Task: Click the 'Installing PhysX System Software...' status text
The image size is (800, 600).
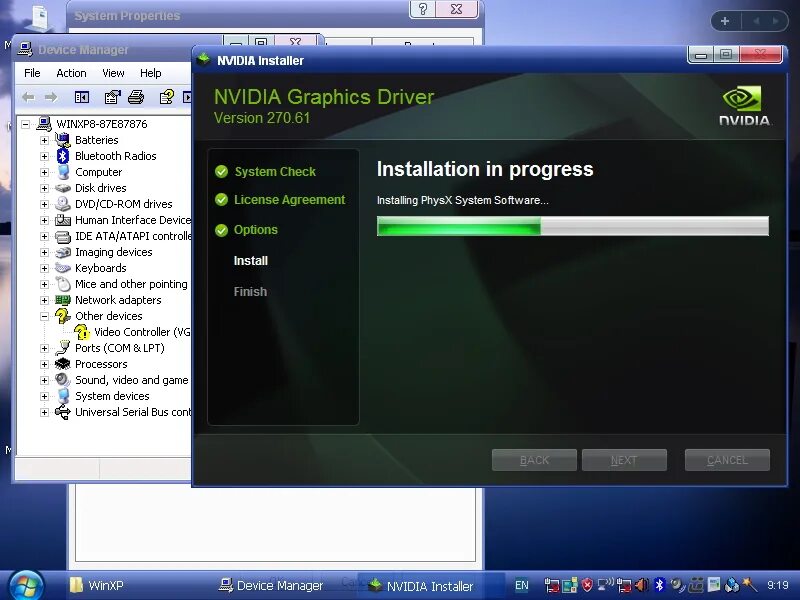Action: coord(463,201)
